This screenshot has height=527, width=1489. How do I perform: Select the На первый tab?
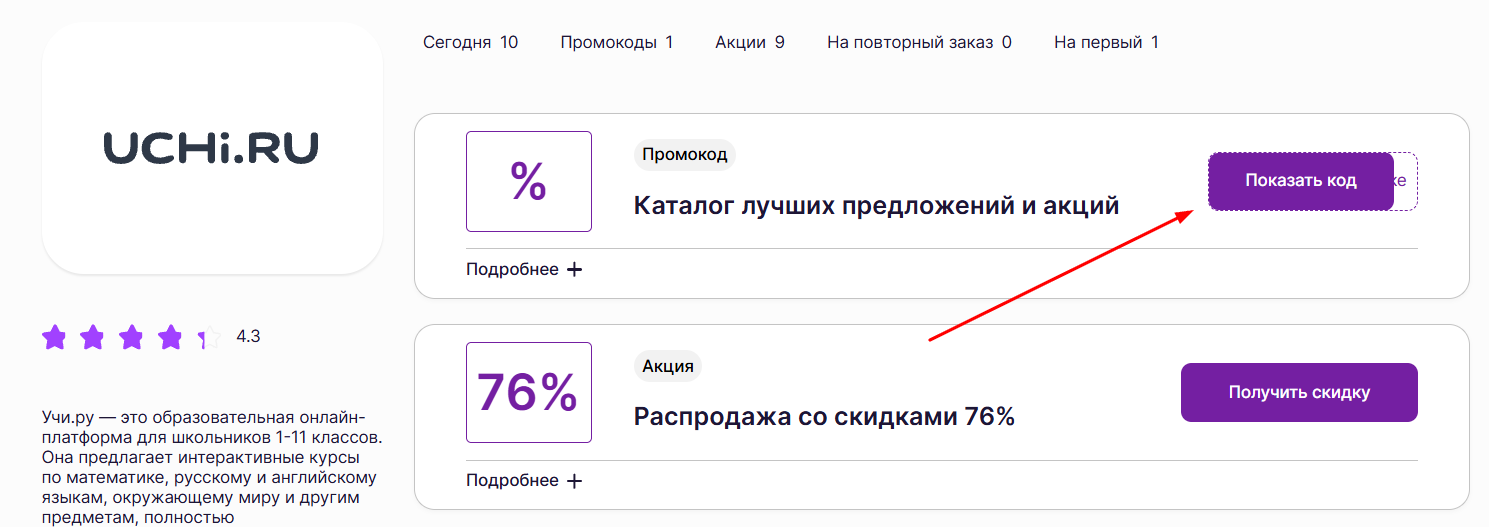(x=1106, y=42)
